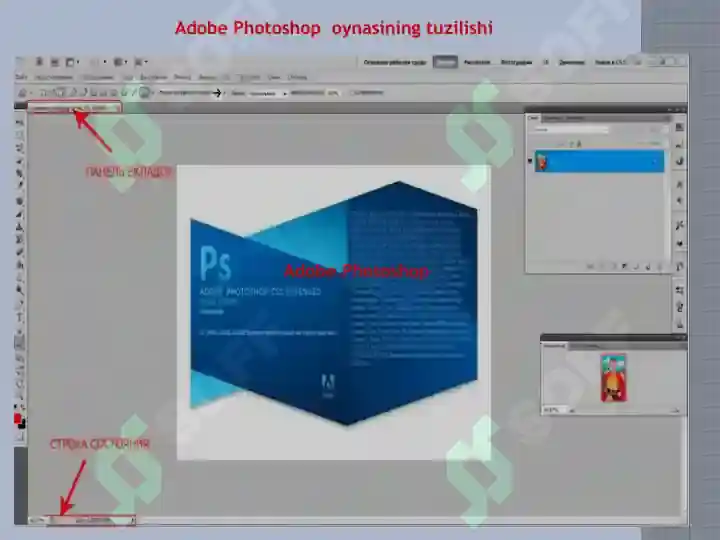Select the Gradient tool
720x540 pixels.
[x=20, y=264]
